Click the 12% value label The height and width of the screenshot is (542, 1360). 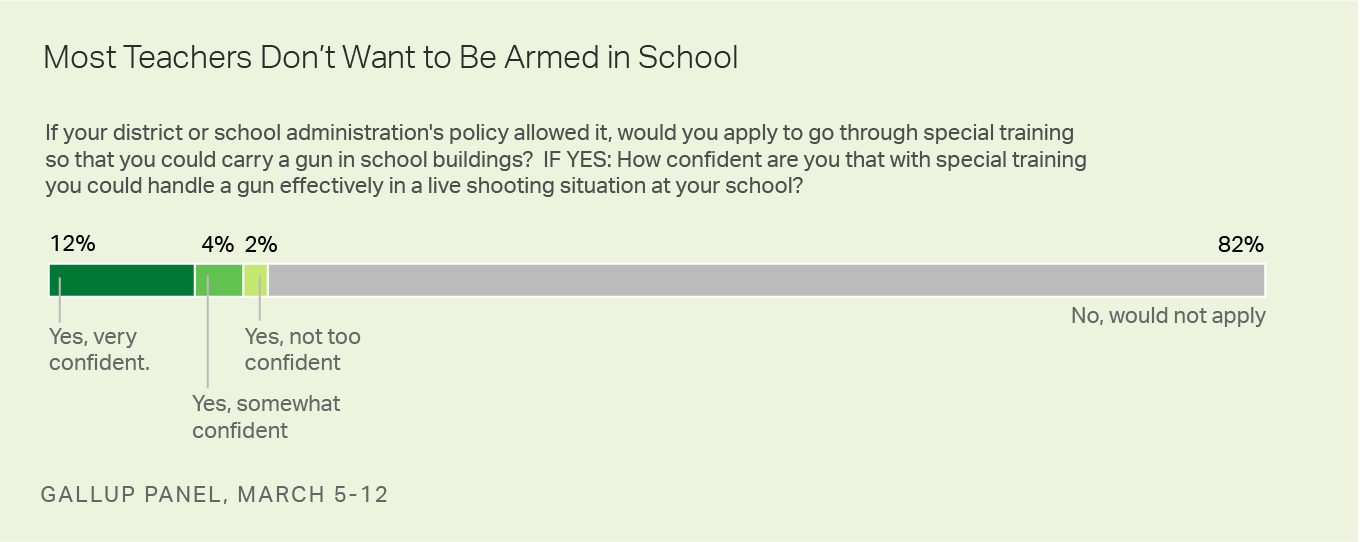pos(72,244)
